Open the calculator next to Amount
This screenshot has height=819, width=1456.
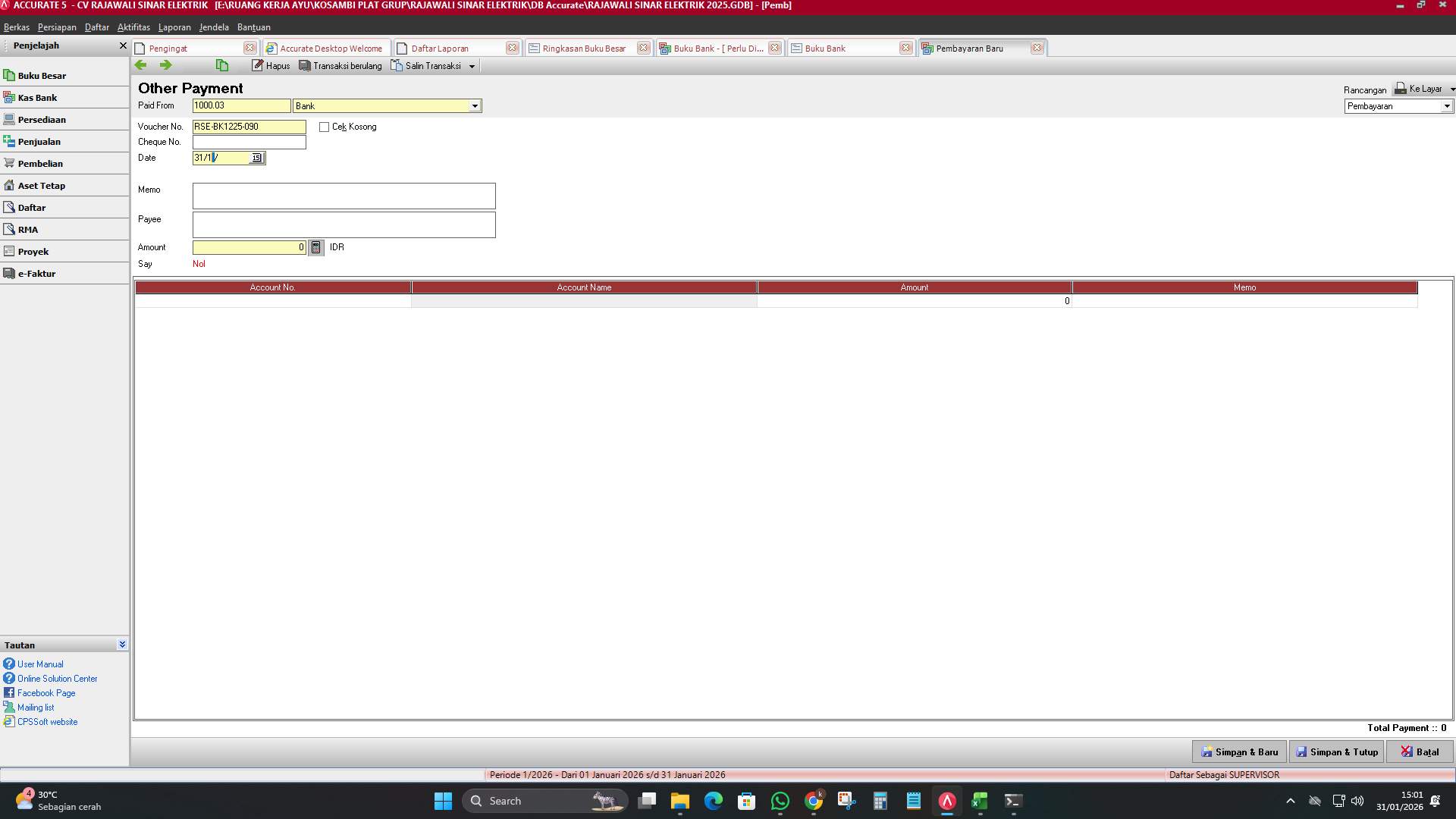pos(315,247)
